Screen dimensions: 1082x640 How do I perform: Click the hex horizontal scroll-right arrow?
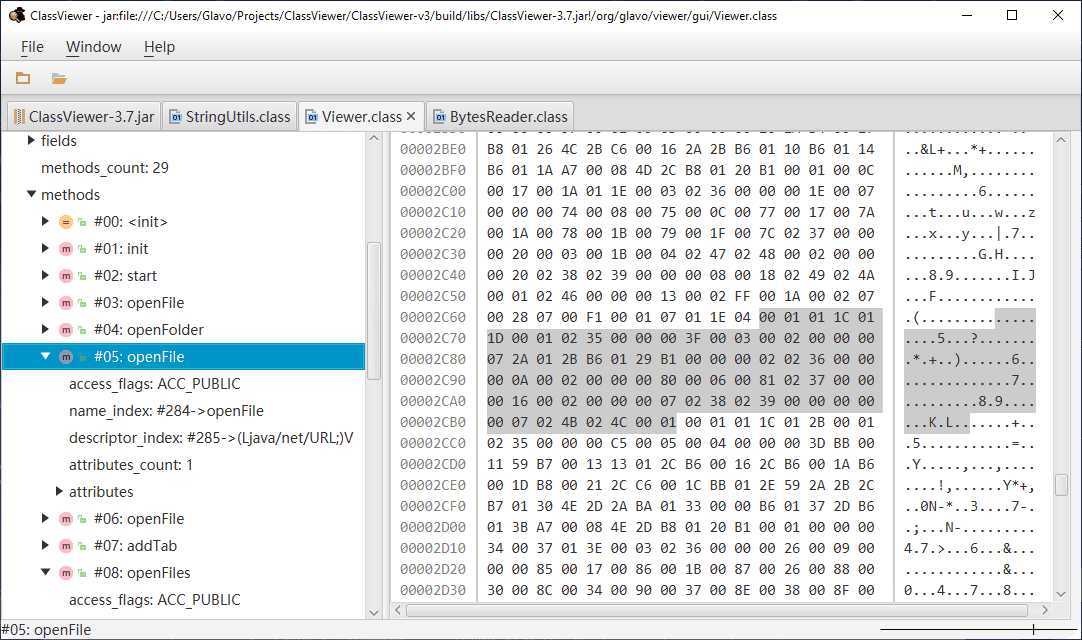pos(1045,610)
